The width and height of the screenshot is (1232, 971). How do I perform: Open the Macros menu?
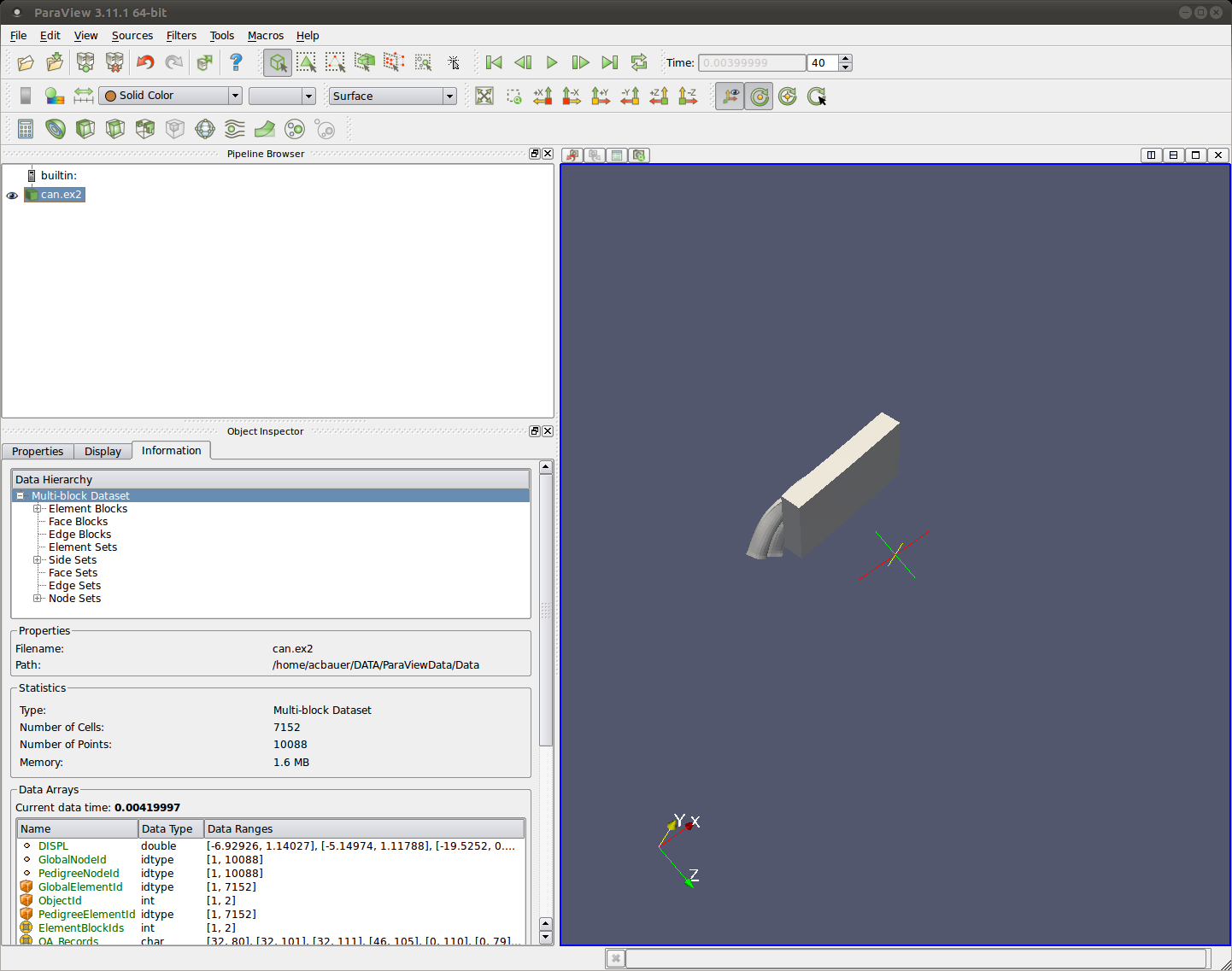pyautogui.click(x=266, y=35)
